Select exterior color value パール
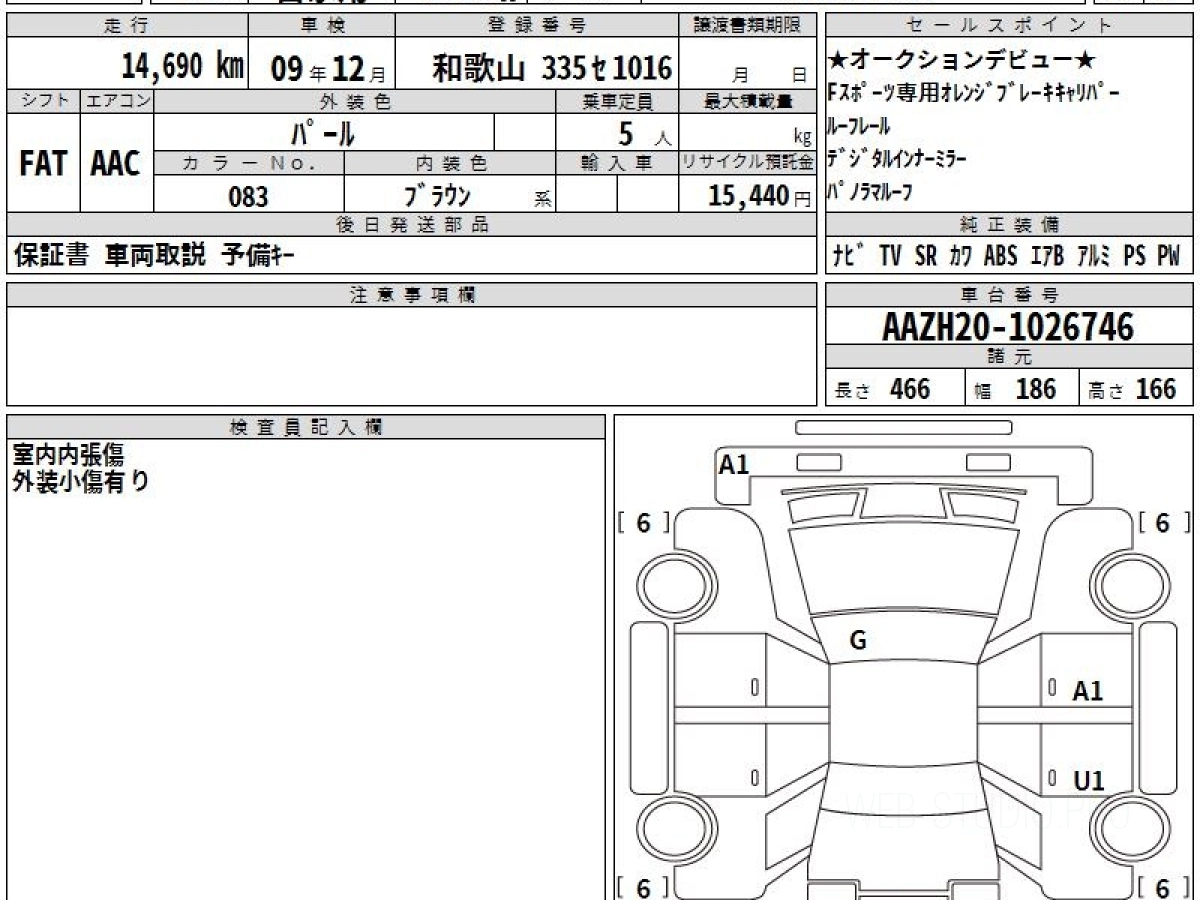Screen dimensions: 1200x900 [323, 132]
